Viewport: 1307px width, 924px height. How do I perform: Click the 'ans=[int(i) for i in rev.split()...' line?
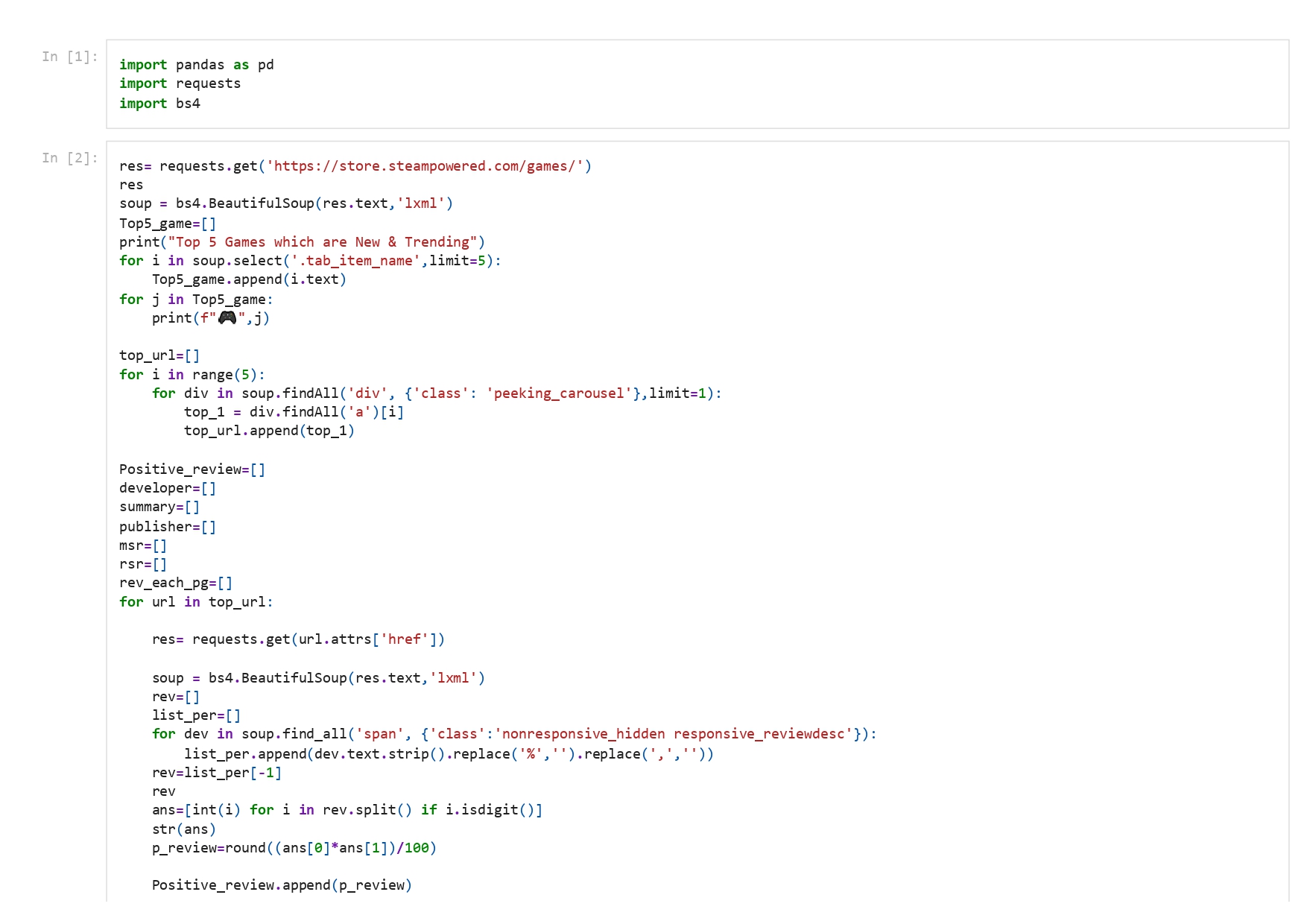click(347, 810)
